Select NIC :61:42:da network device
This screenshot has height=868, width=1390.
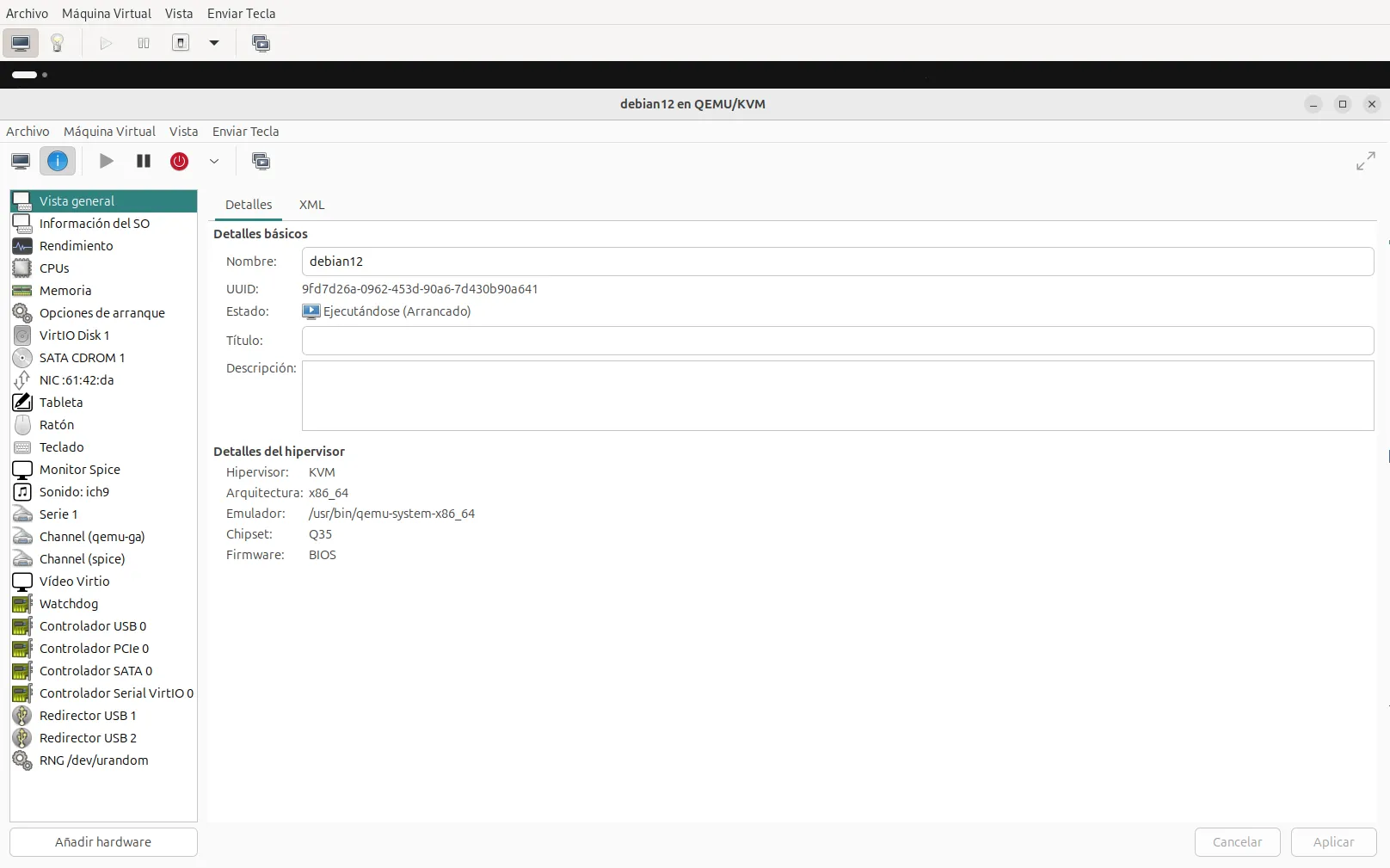[77, 380]
